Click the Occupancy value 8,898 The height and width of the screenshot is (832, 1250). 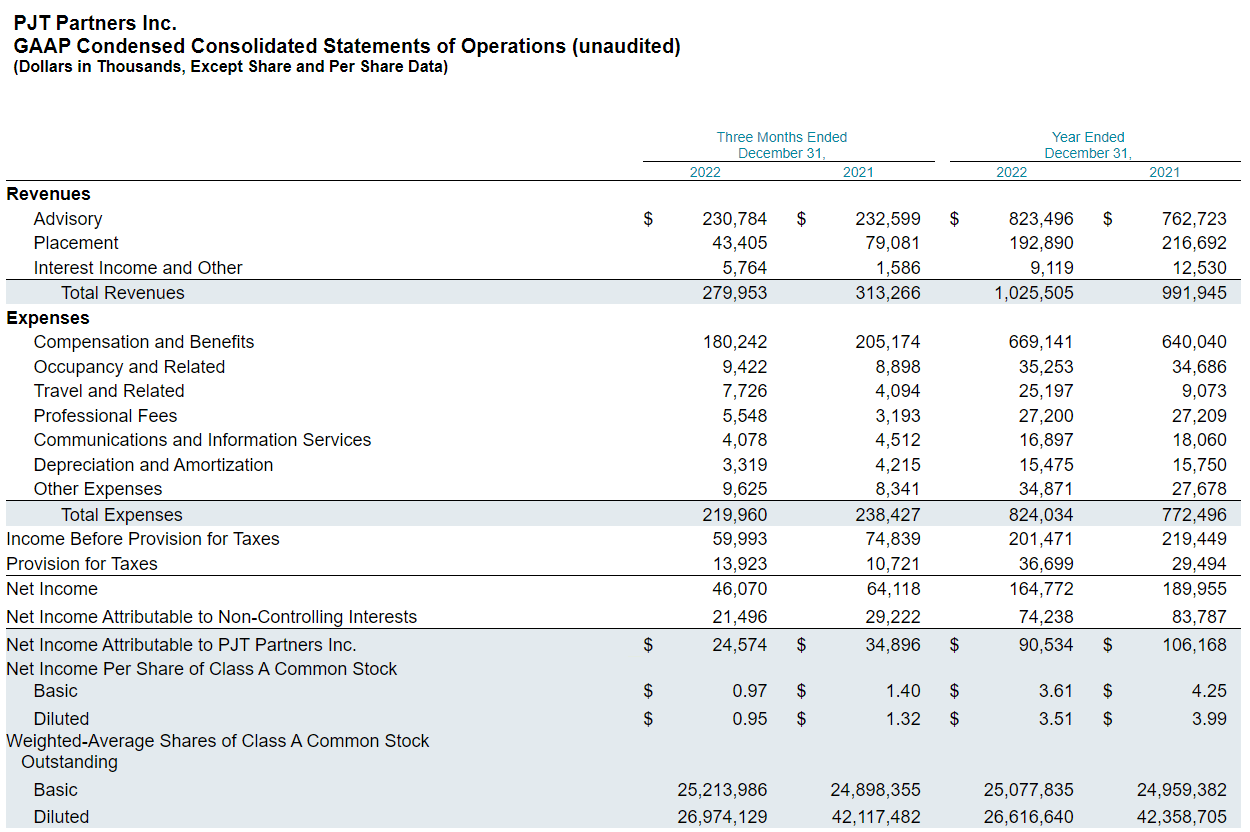[x=897, y=367]
